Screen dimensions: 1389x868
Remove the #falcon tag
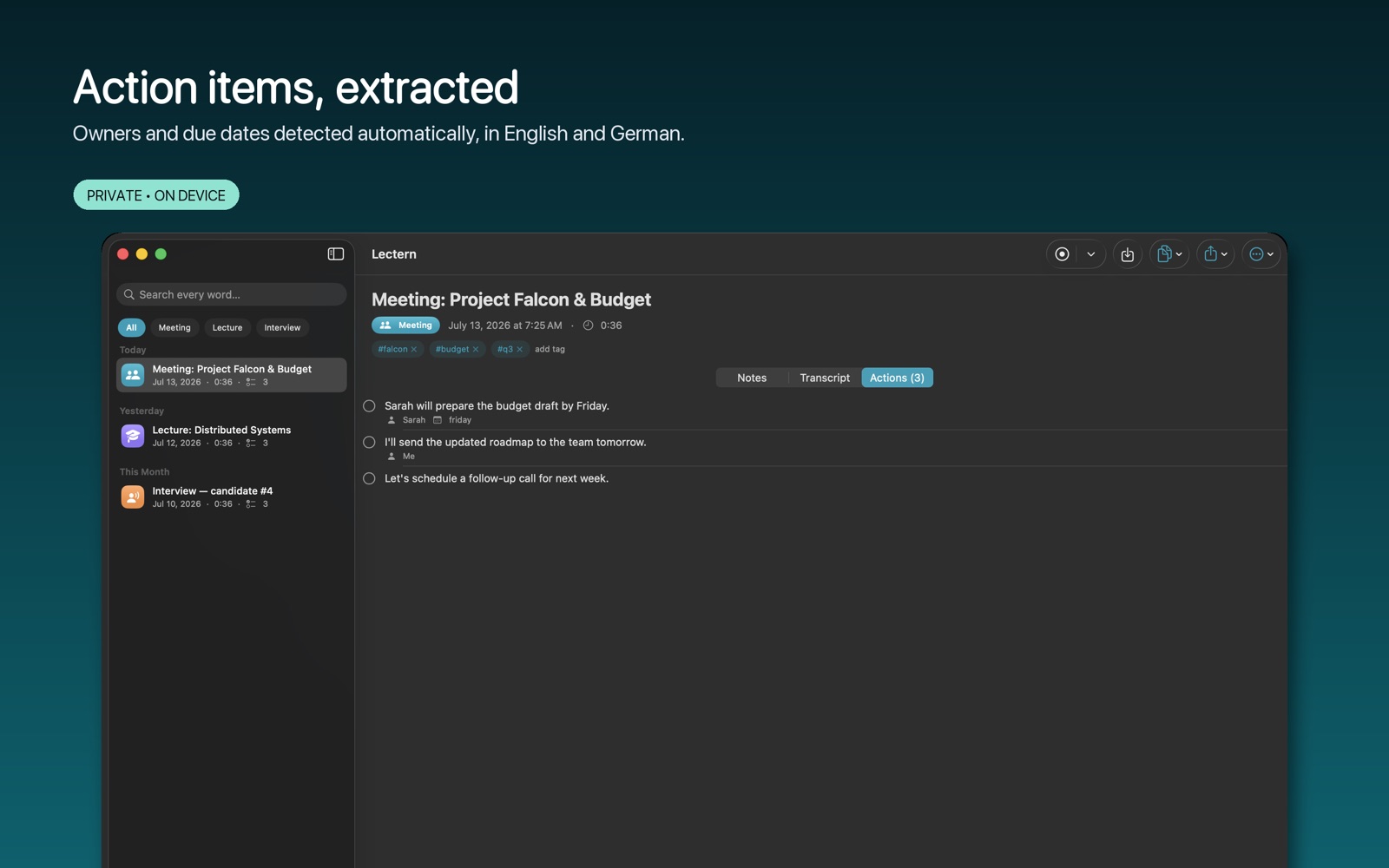tap(414, 349)
